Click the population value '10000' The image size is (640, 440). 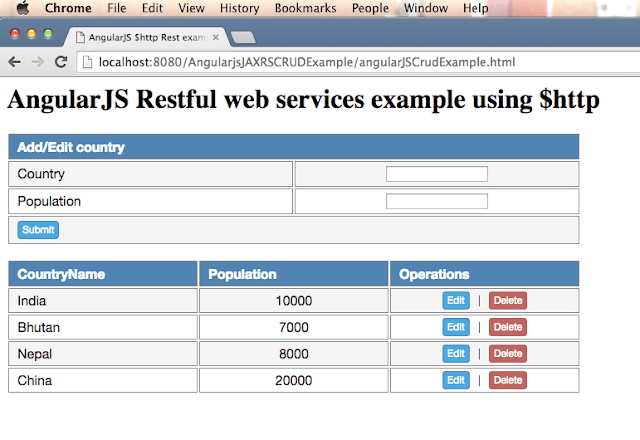pos(293,301)
